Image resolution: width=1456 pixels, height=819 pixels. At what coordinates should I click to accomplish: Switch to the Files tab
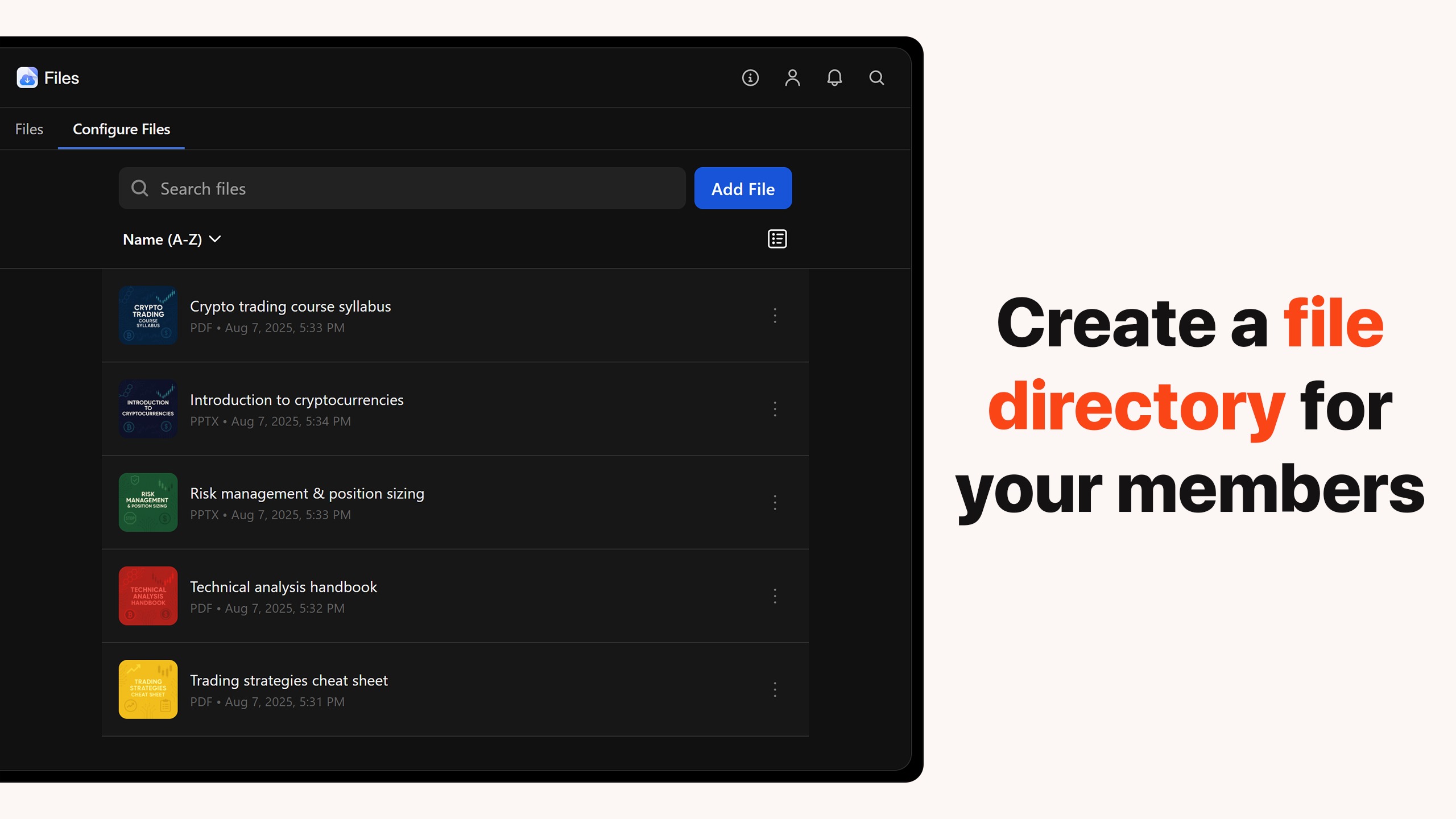(x=29, y=129)
